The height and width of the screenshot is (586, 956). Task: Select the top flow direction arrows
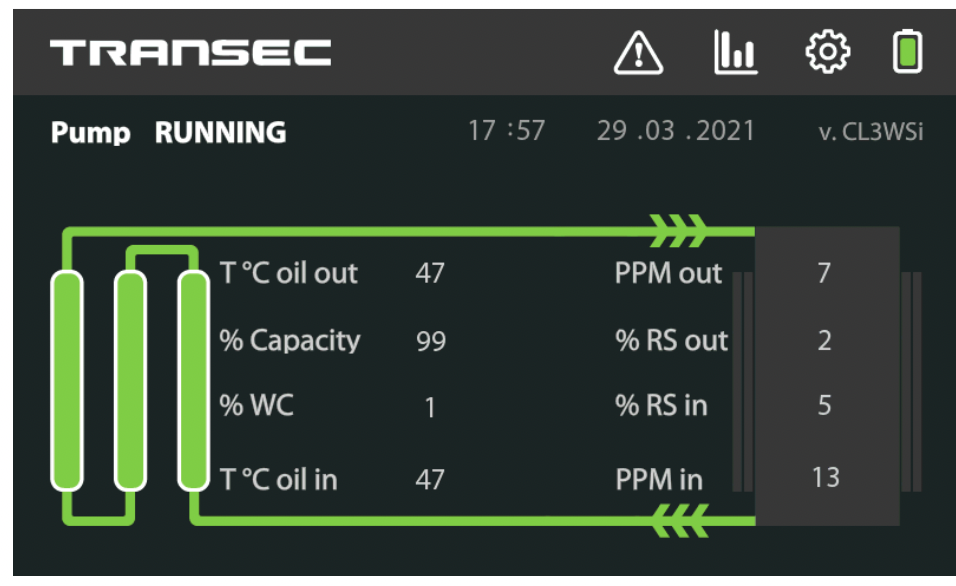tap(678, 230)
